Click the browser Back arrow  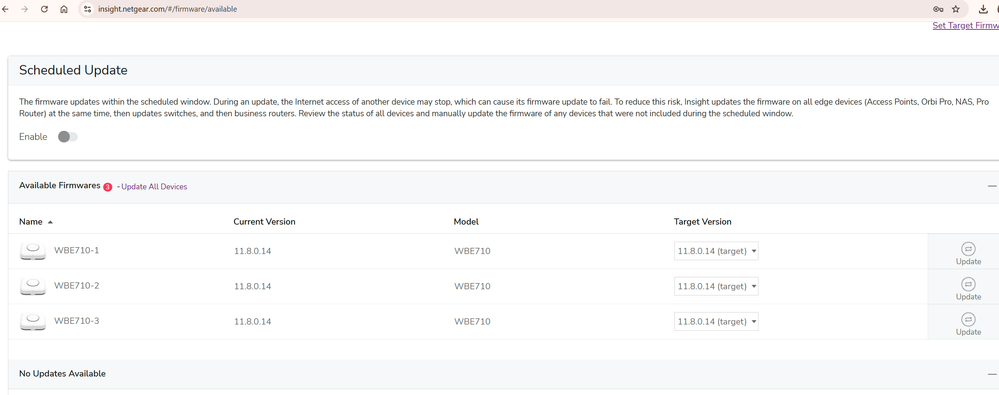5,10
